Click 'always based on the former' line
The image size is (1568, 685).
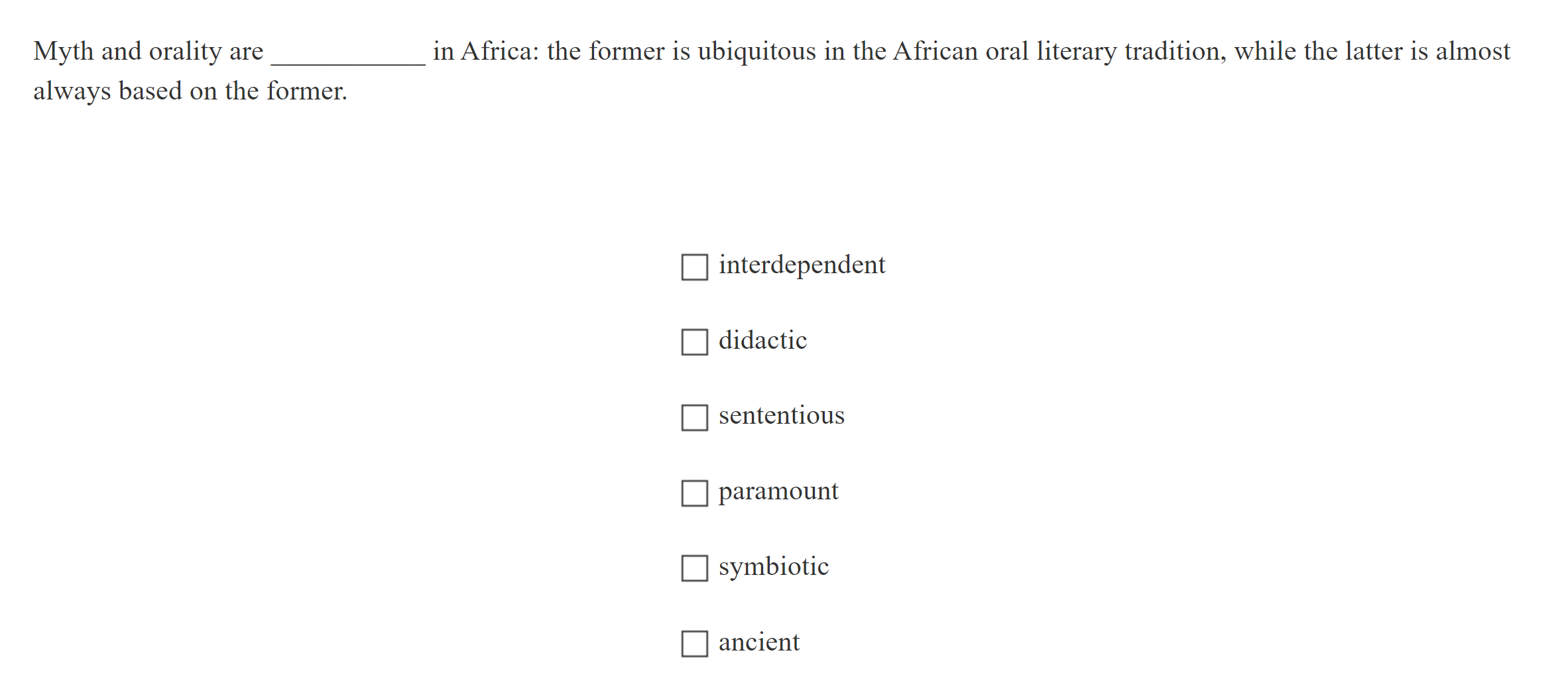tap(190, 91)
